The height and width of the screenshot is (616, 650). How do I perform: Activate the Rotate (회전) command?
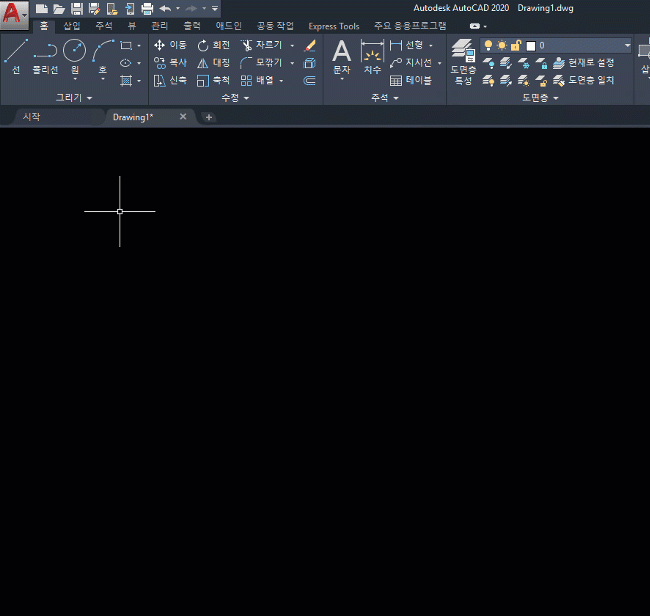(x=213, y=45)
